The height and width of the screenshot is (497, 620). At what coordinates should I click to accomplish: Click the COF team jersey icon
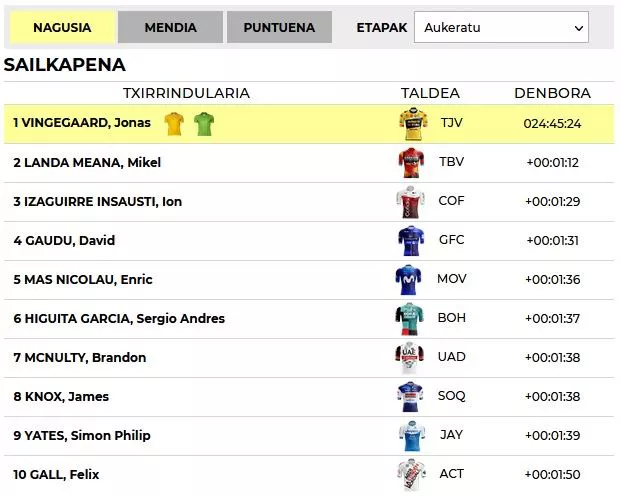[x=410, y=202]
